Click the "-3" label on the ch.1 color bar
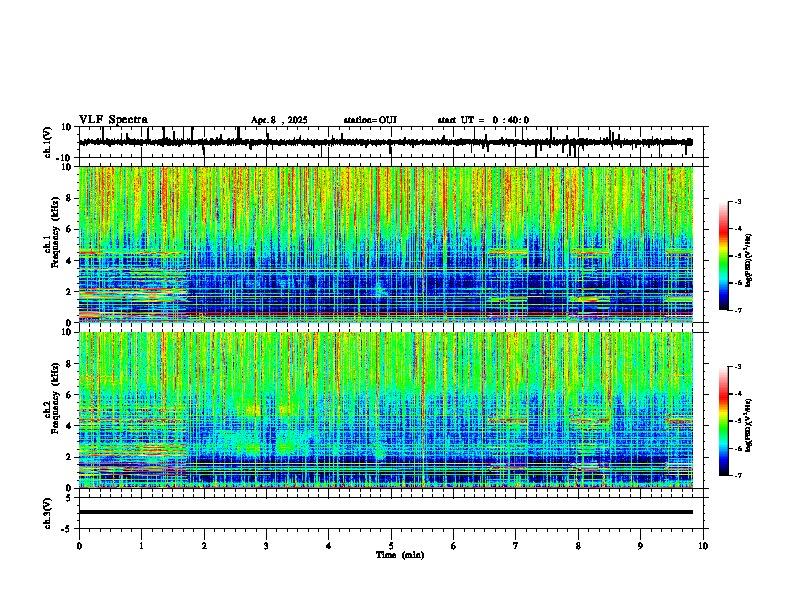 [x=737, y=201]
